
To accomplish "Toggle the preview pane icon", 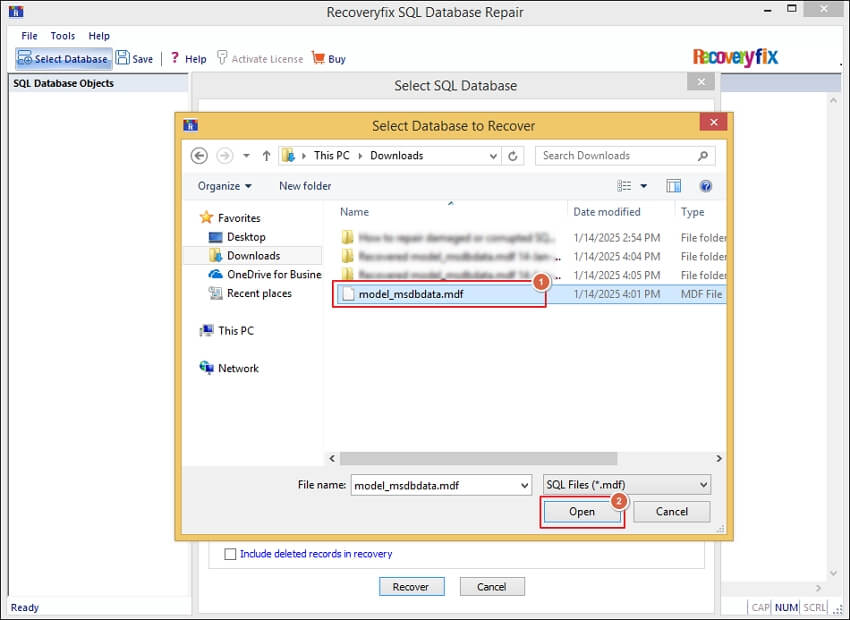I will pyautogui.click(x=674, y=186).
